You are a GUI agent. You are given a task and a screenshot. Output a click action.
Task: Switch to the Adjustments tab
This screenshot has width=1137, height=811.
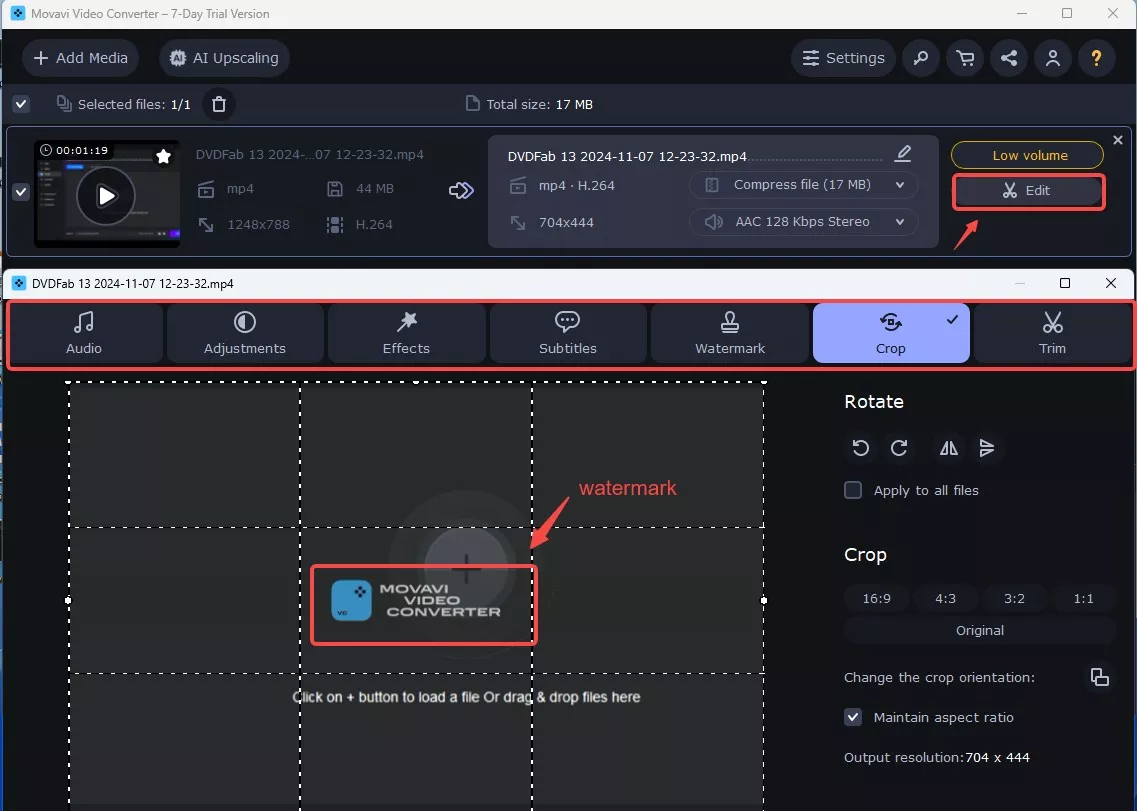245,333
